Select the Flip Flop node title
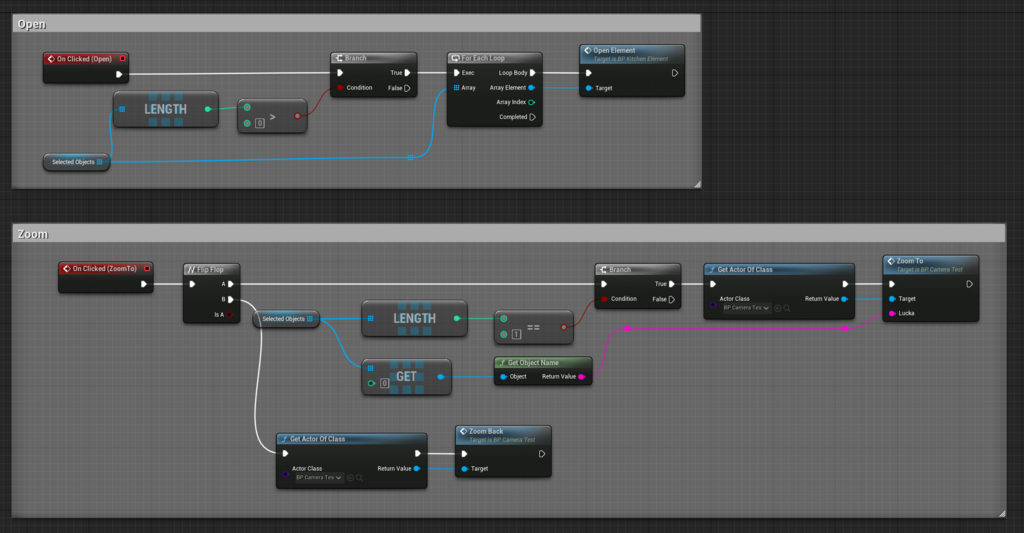Screen dimensions: 1024x533 (x=210, y=269)
